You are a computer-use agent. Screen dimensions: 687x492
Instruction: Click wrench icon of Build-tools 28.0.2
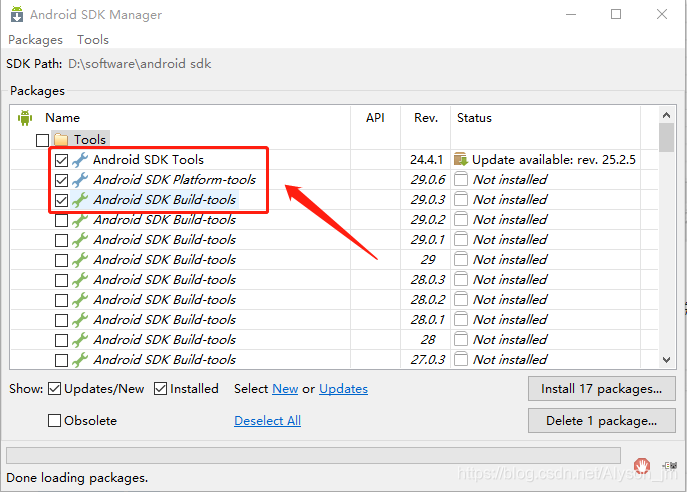point(80,300)
